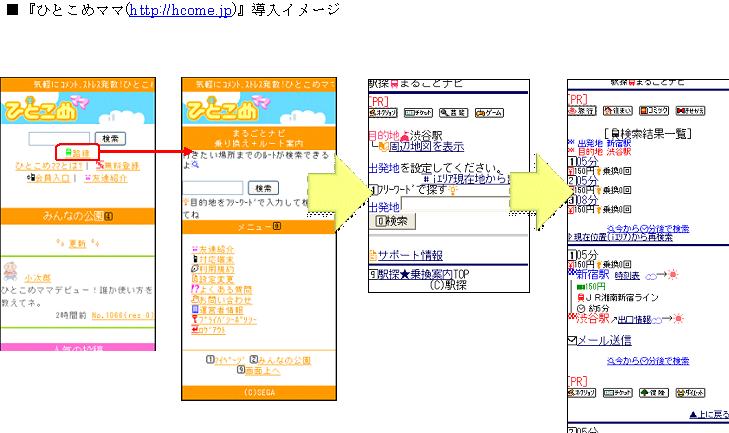Open the hcome.jp URL link in the title

(181, 10)
